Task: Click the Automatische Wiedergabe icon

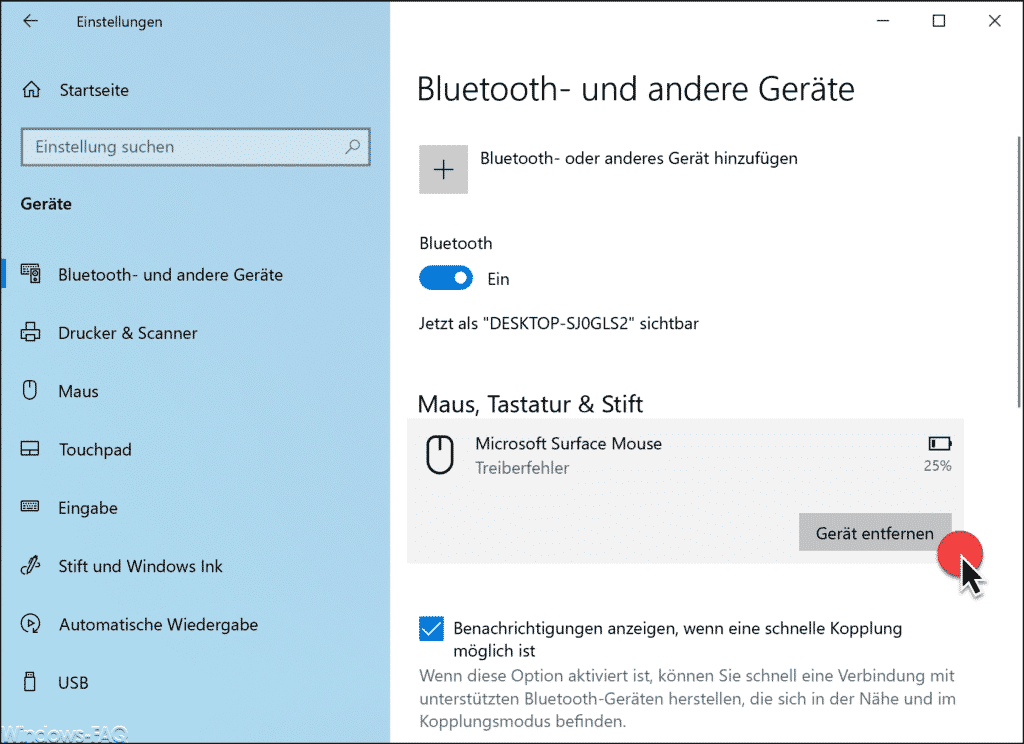Action: point(30,624)
